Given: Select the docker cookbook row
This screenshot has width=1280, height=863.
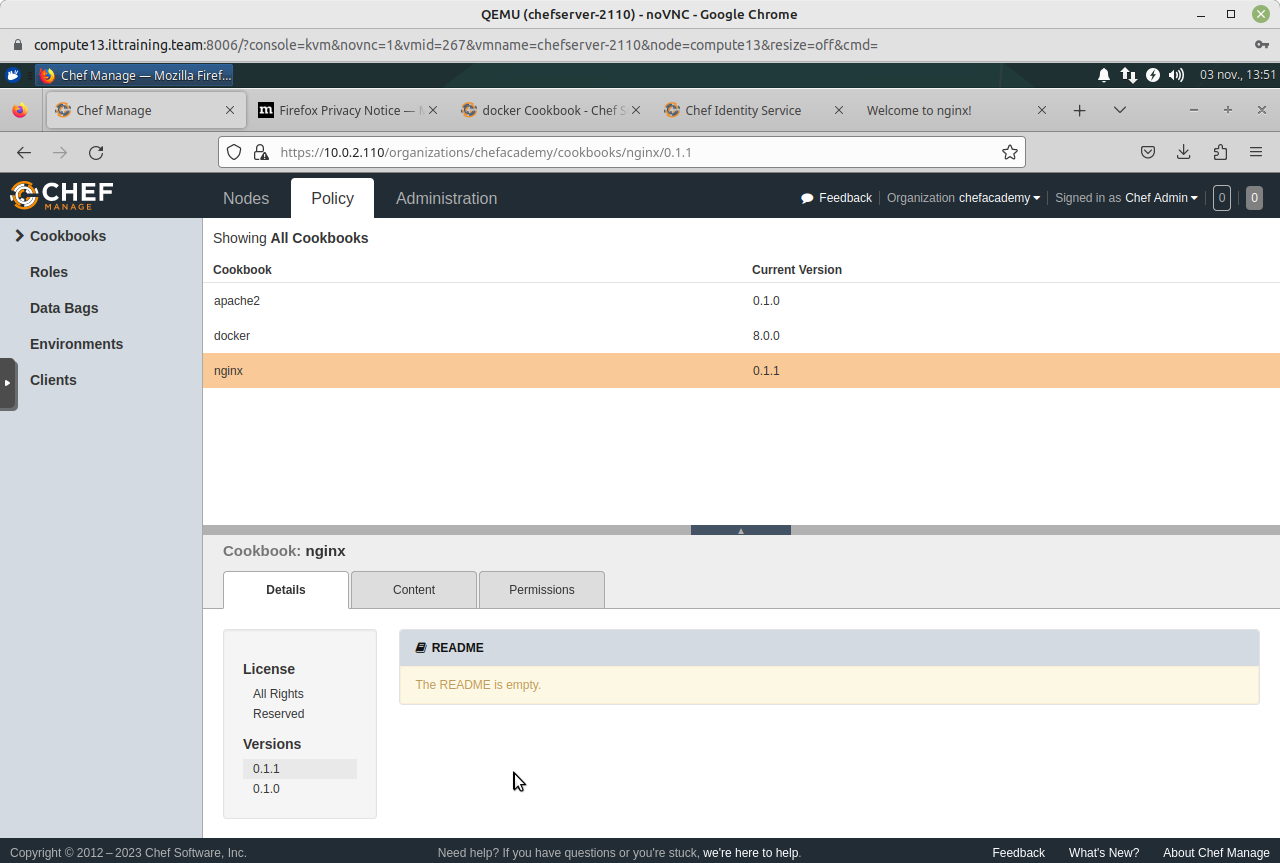Looking at the screenshot, I should pos(741,336).
